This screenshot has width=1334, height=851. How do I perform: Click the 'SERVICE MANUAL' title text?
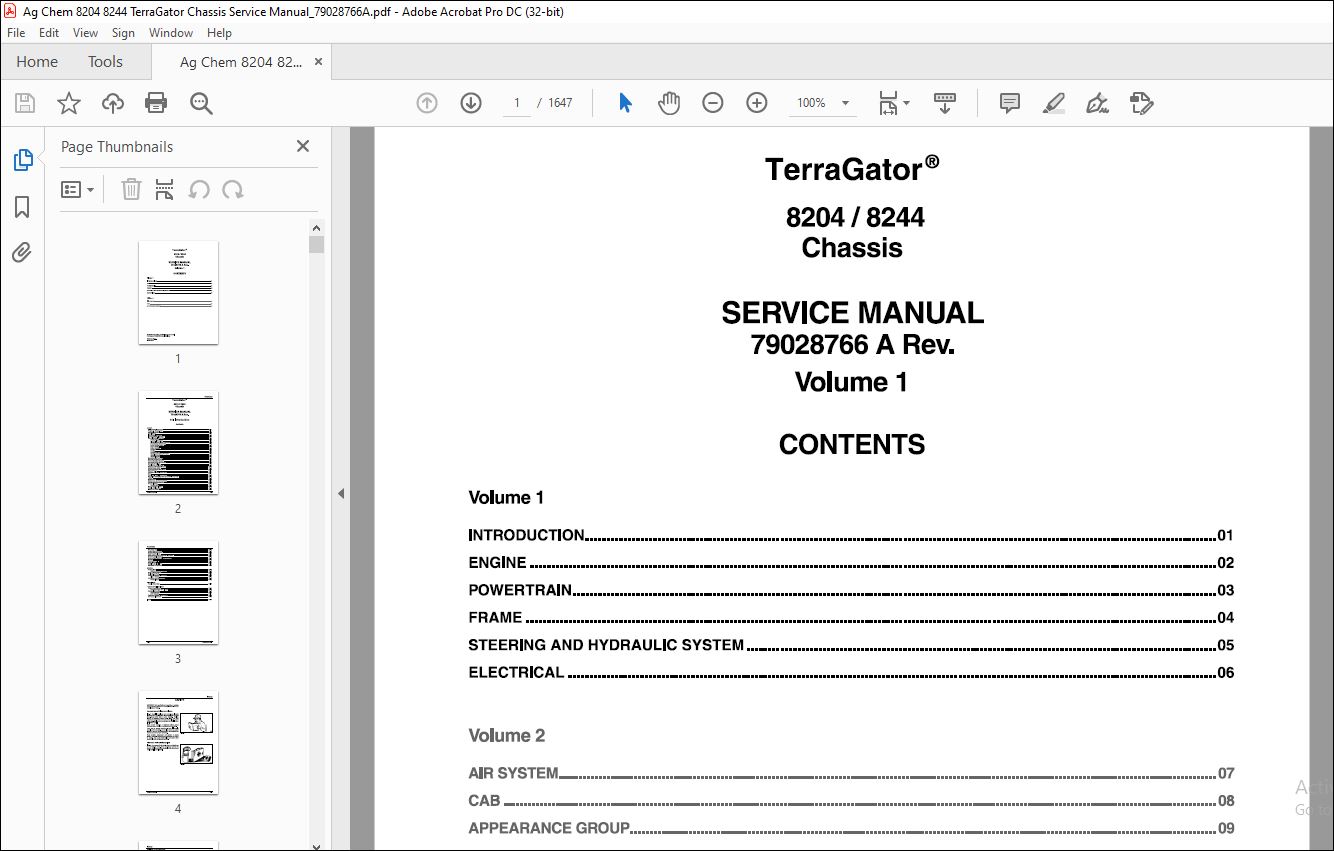(852, 313)
